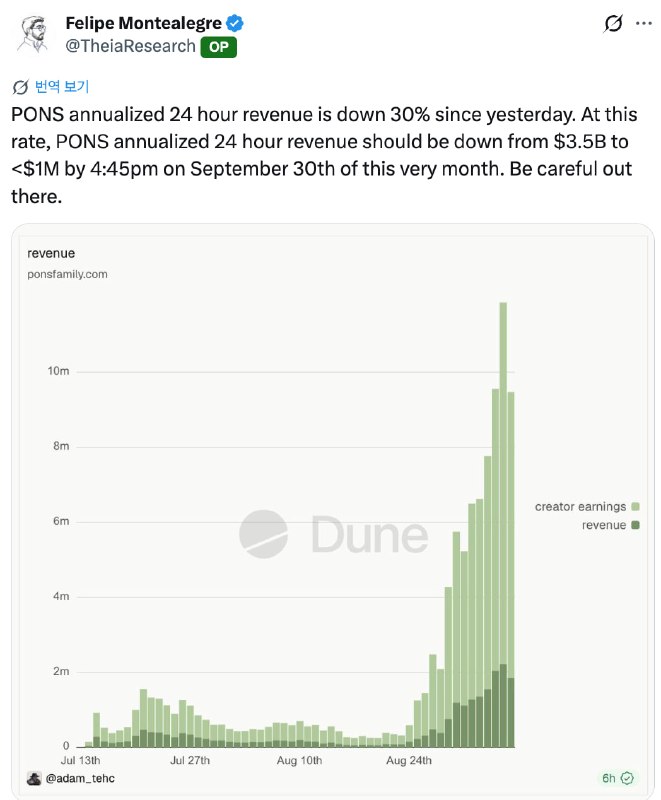This screenshot has height=800, width=661.
Task: Open the 번역 보기 translation link
Action: (x=62, y=87)
